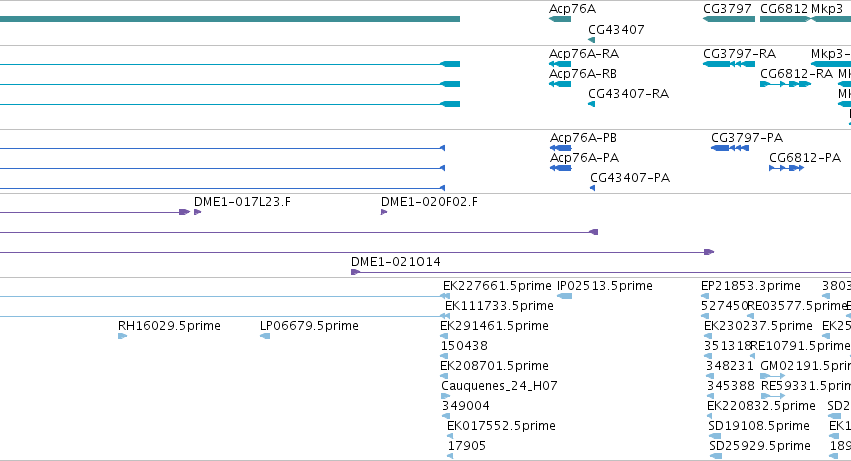Select the Cauquenes_24_H07 feature label

499,386
